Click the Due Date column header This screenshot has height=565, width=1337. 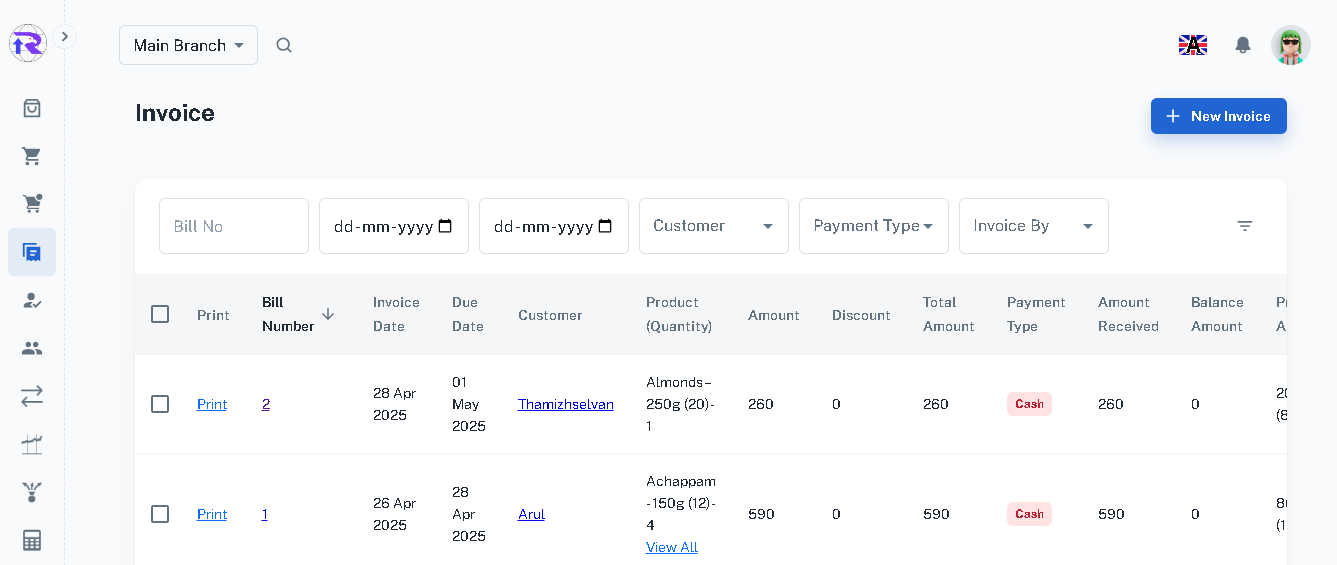tap(468, 314)
